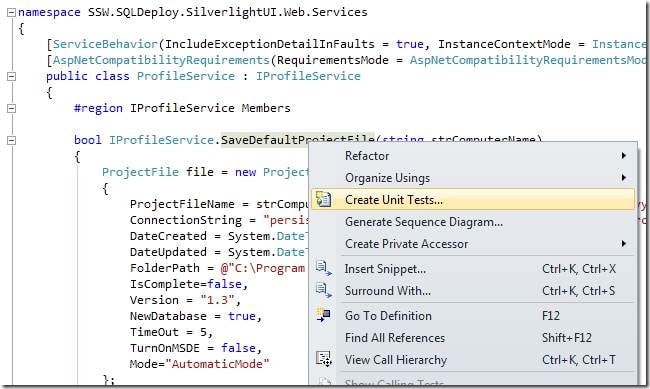Click the RequirementsMode parameter

pyautogui.click(x=333, y=60)
